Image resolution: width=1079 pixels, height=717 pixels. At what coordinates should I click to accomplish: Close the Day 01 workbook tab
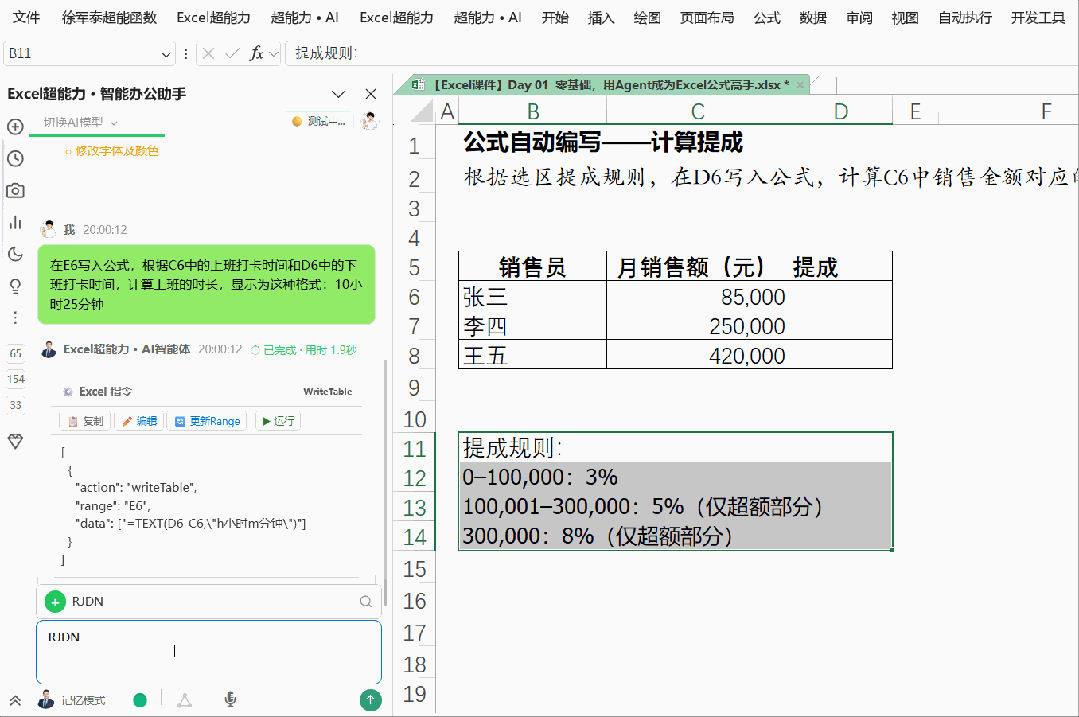click(x=800, y=85)
